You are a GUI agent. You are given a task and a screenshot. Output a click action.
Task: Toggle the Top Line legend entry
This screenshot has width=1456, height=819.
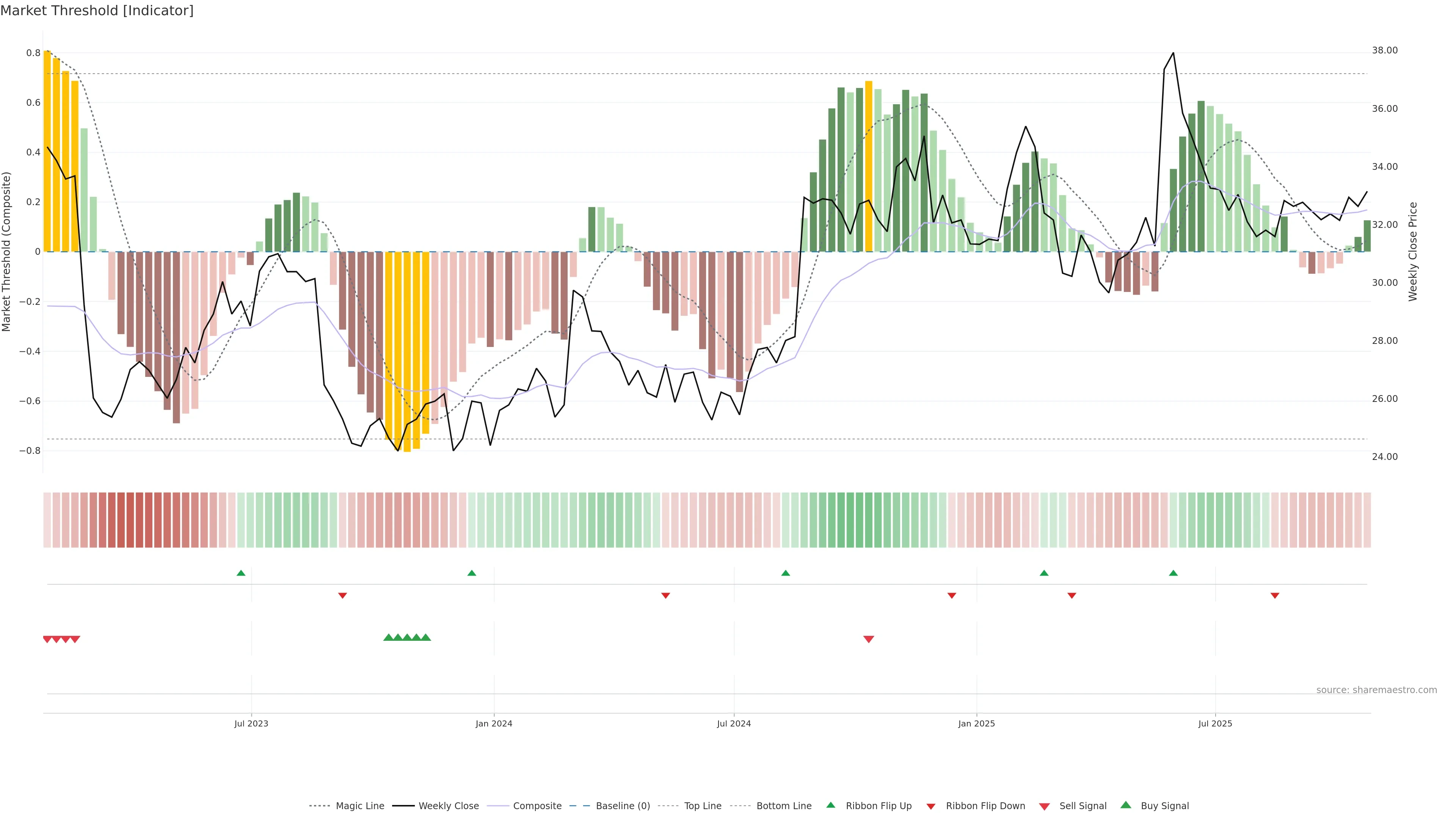tap(703, 806)
